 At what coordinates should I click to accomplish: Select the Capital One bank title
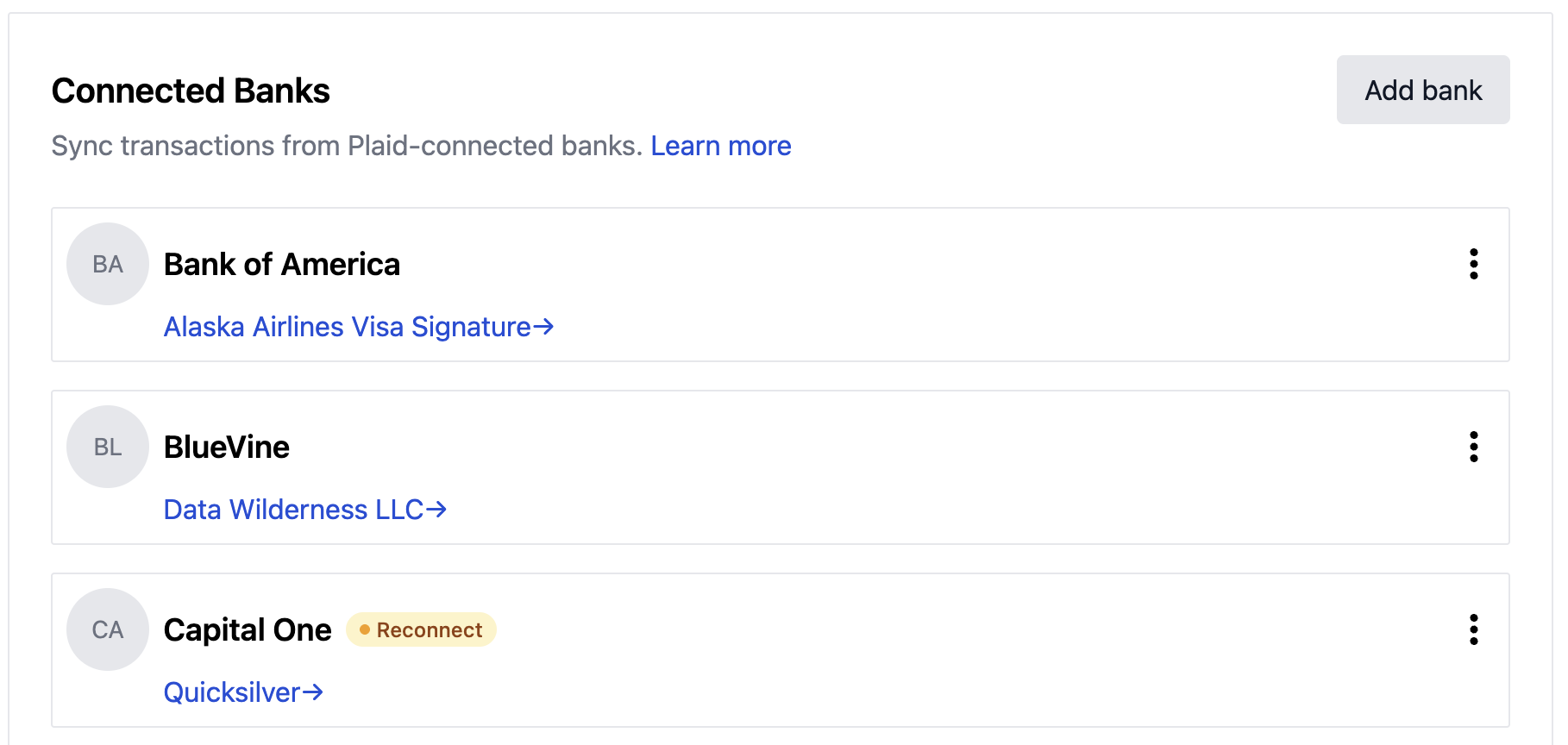click(248, 629)
